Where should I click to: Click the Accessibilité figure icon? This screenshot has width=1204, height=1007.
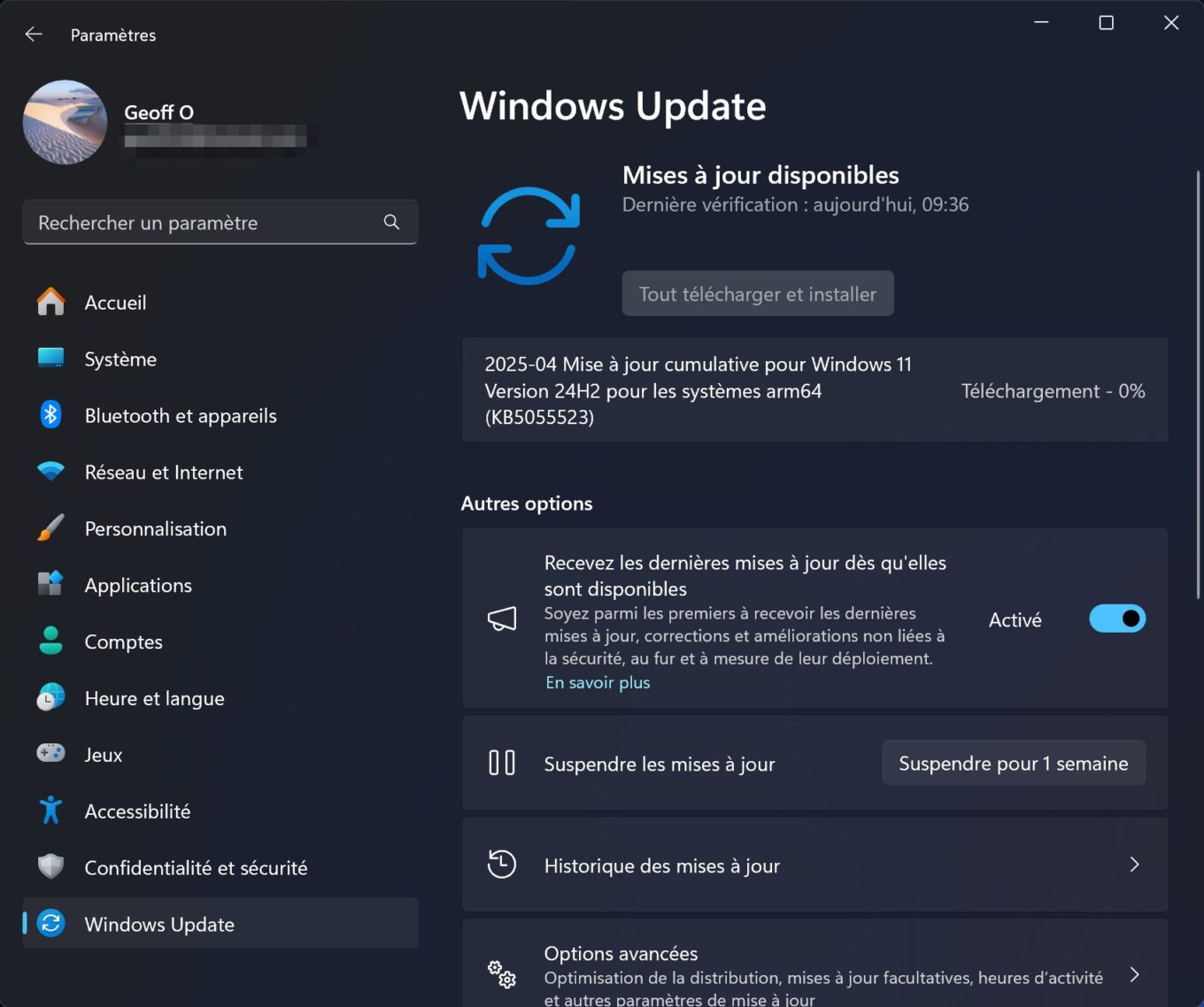pyautogui.click(x=50, y=811)
